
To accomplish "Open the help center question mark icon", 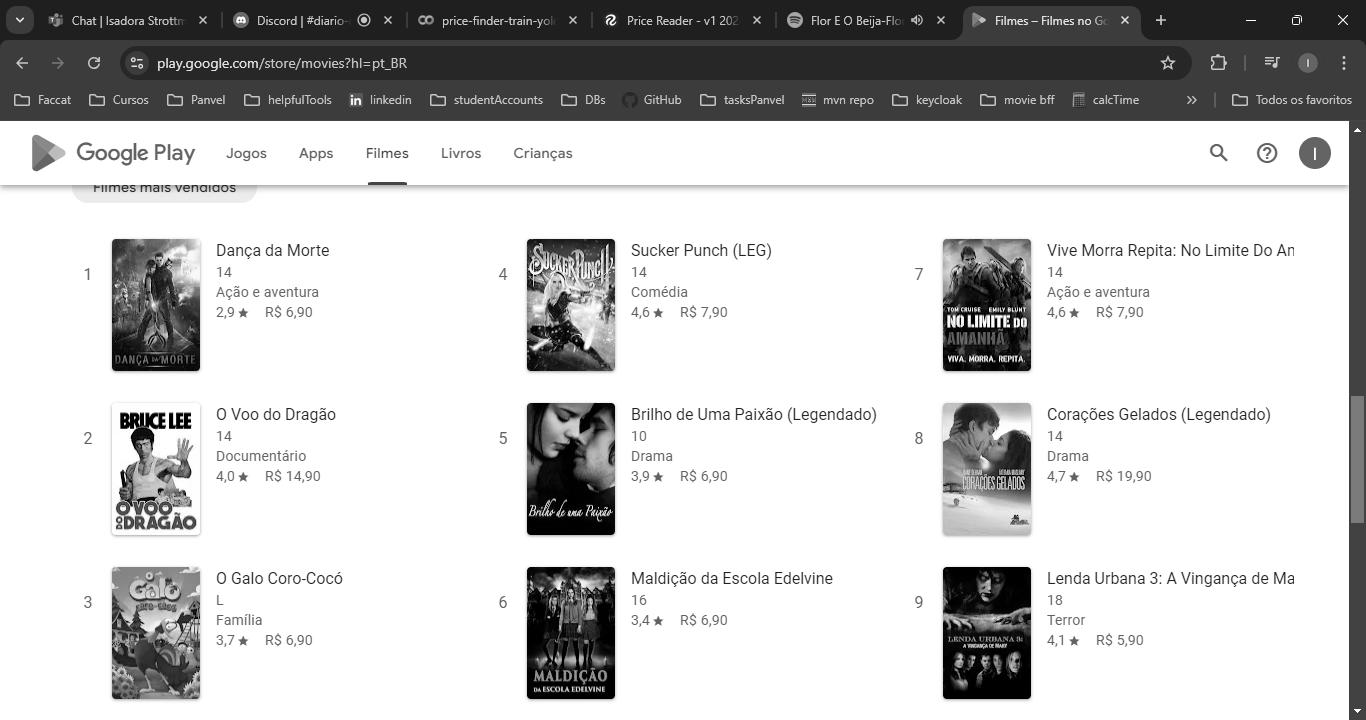I will pyautogui.click(x=1267, y=153).
